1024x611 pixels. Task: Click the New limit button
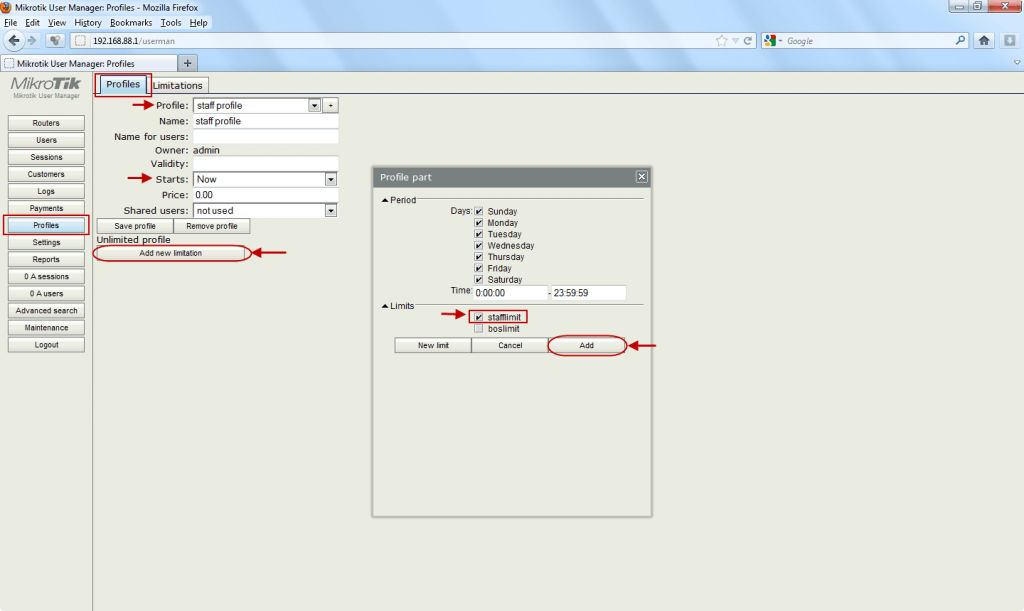point(433,345)
